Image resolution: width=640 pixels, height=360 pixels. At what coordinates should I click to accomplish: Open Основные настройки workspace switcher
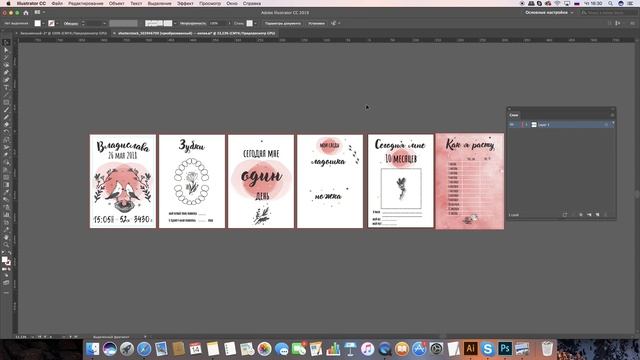pos(549,13)
